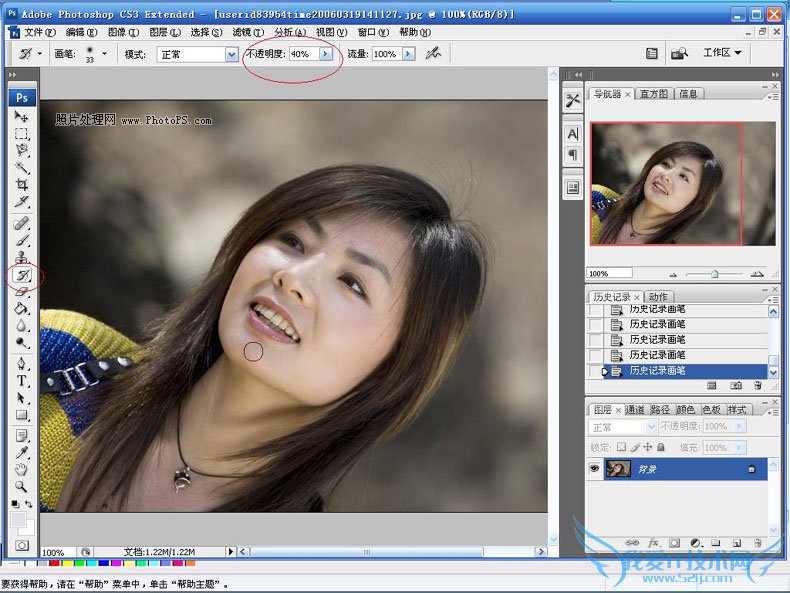Select the Magic Wand tool
Screen dimensions: 790x593
22,167
